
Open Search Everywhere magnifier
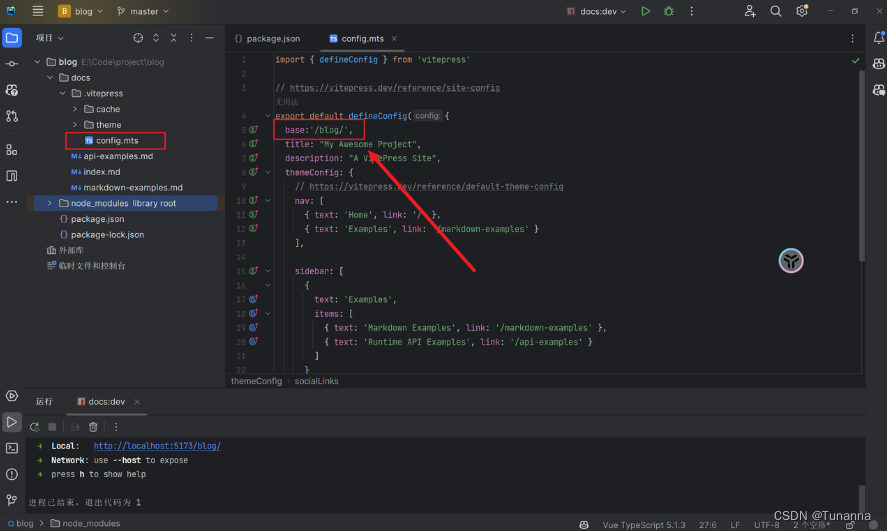pyautogui.click(x=776, y=11)
